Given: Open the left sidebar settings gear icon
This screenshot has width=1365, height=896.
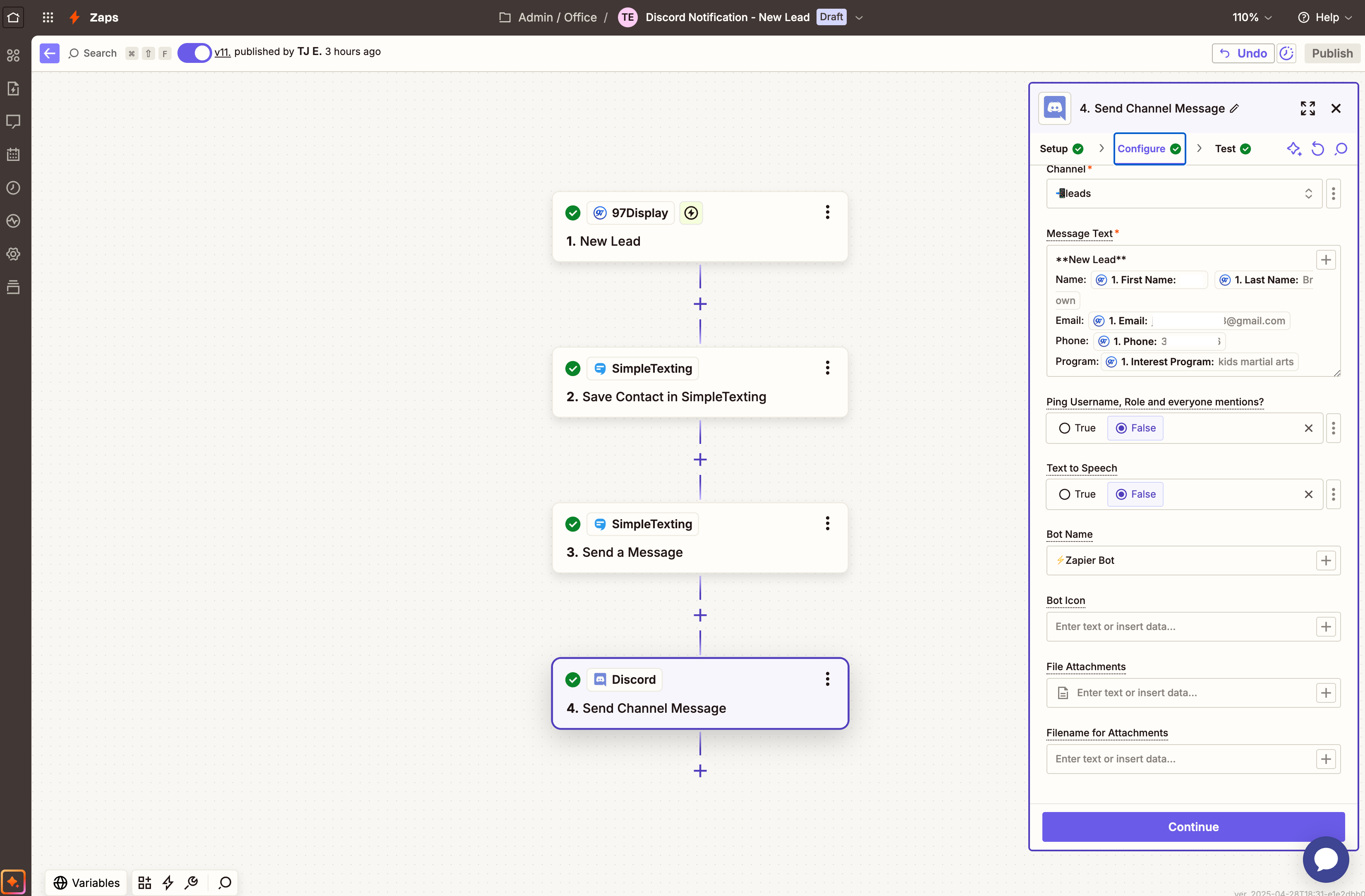Looking at the screenshot, I should 13,254.
